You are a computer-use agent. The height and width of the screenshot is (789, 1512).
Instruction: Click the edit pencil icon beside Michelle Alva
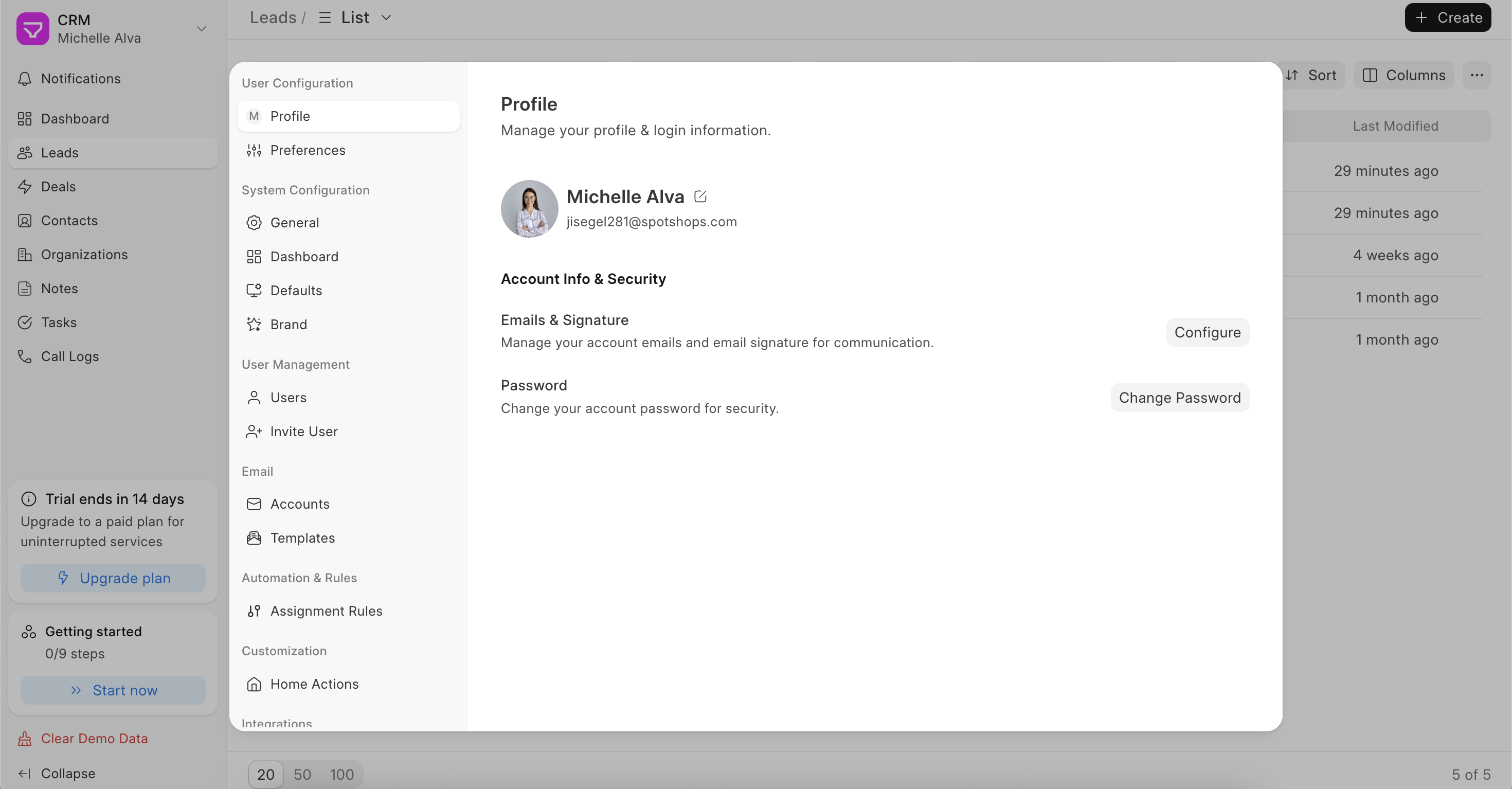(699, 196)
